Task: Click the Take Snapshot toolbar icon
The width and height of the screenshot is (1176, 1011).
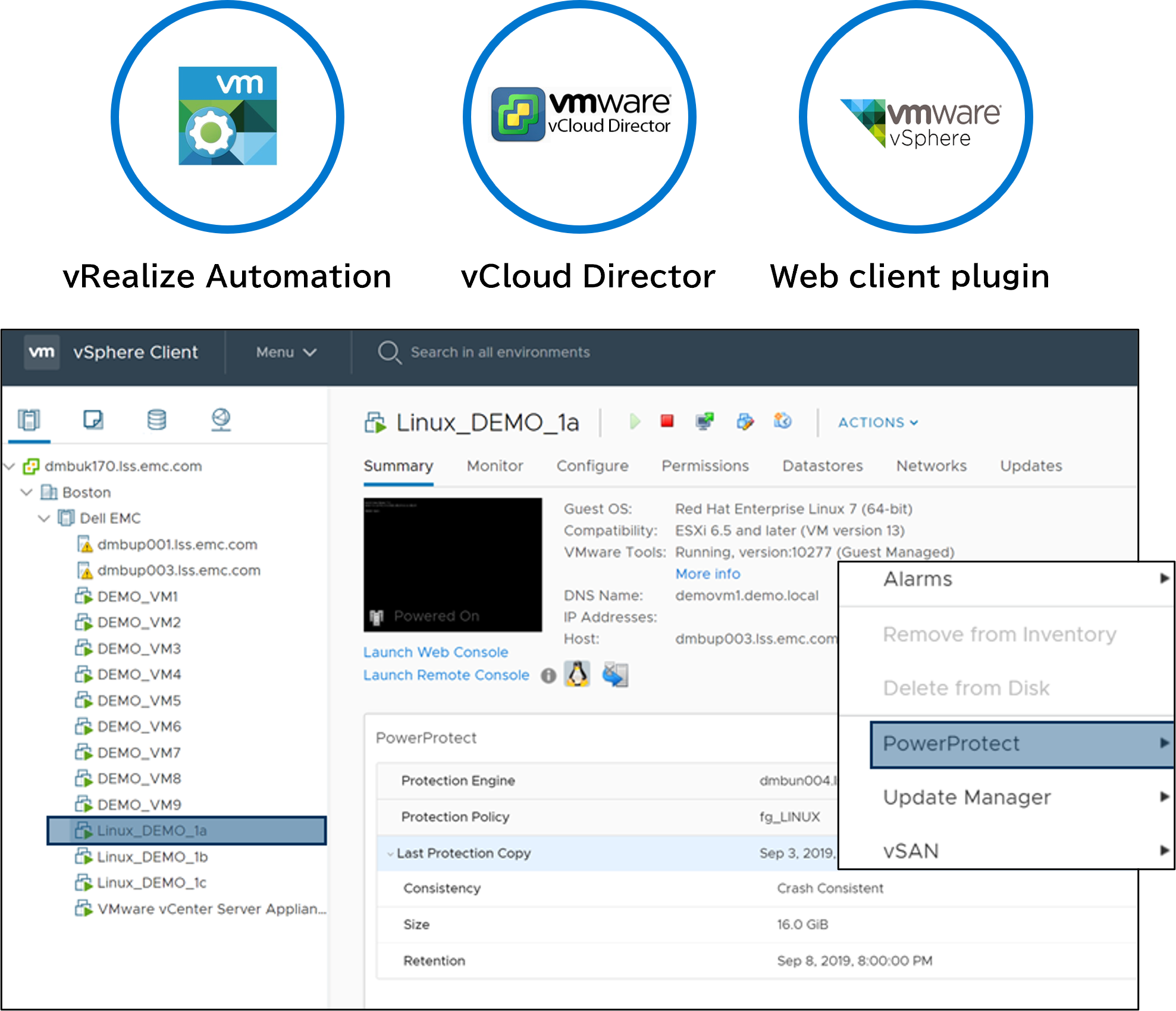Action: click(783, 421)
